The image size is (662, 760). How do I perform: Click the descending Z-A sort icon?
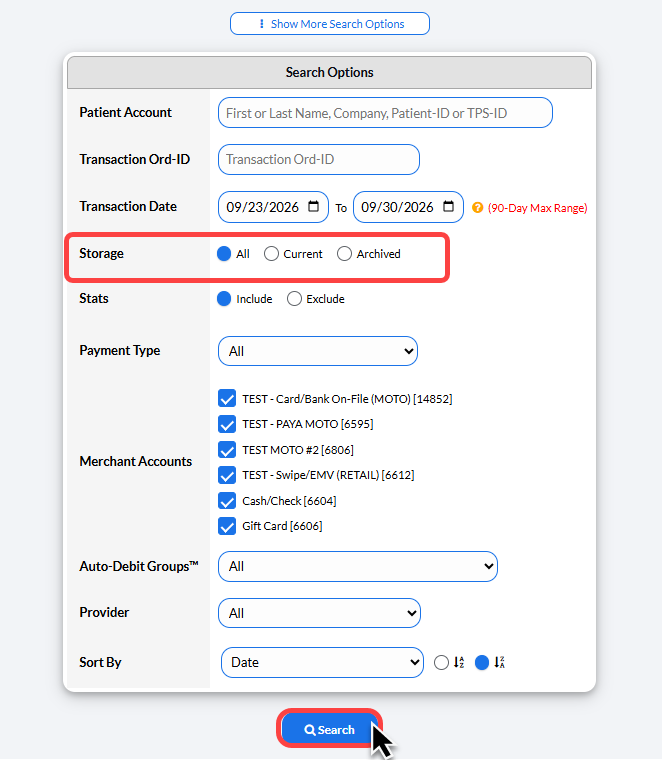click(x=500, y=662)
